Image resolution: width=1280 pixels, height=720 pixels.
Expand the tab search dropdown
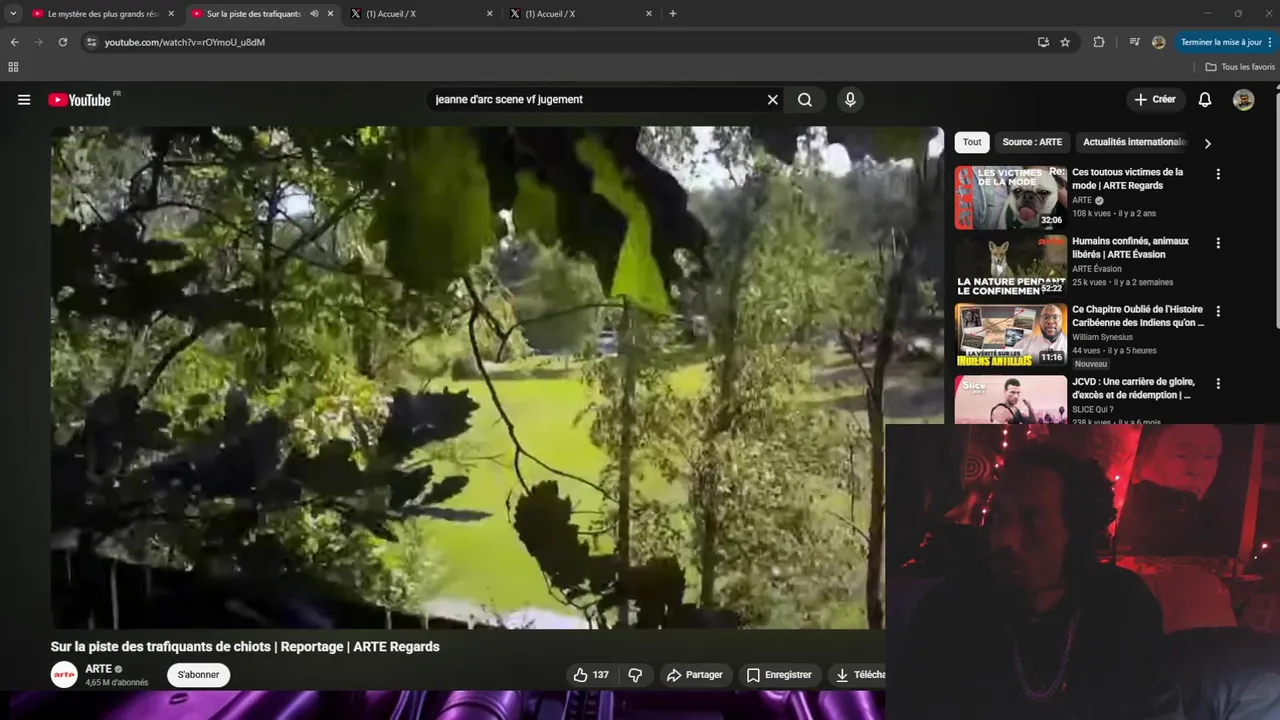click(13, 14)
